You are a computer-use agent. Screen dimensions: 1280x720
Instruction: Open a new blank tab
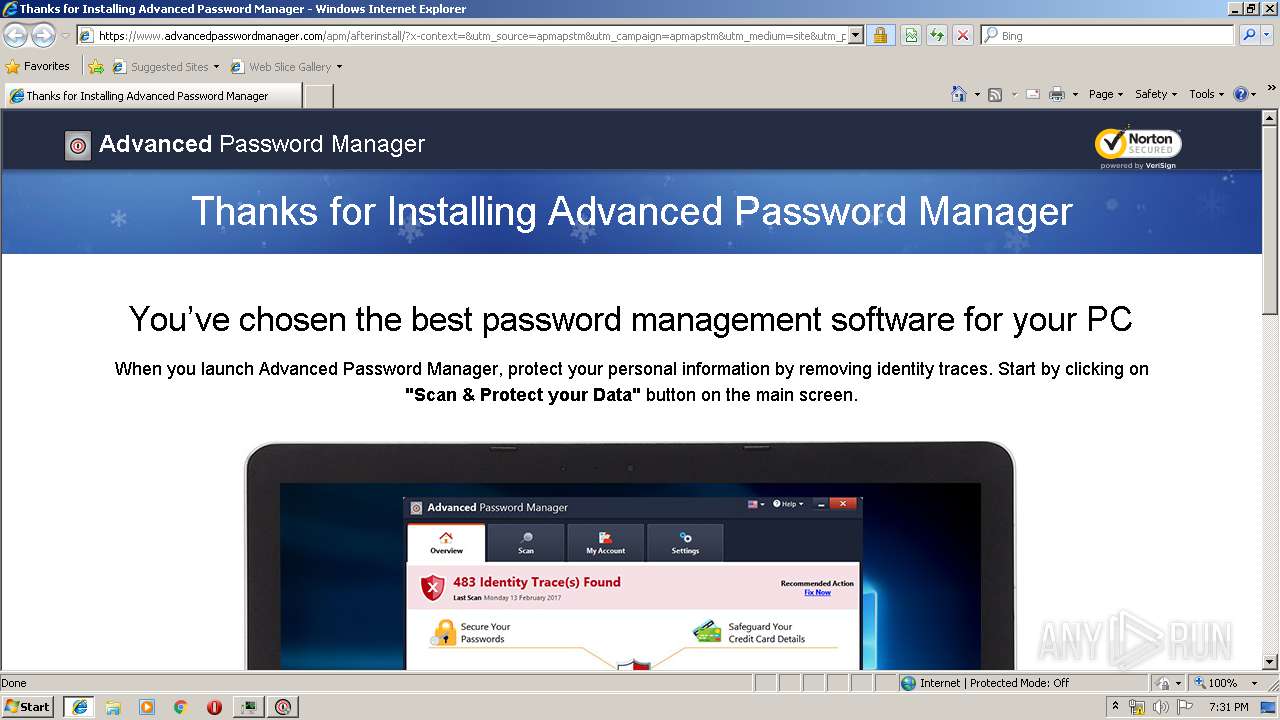[318, 96]
